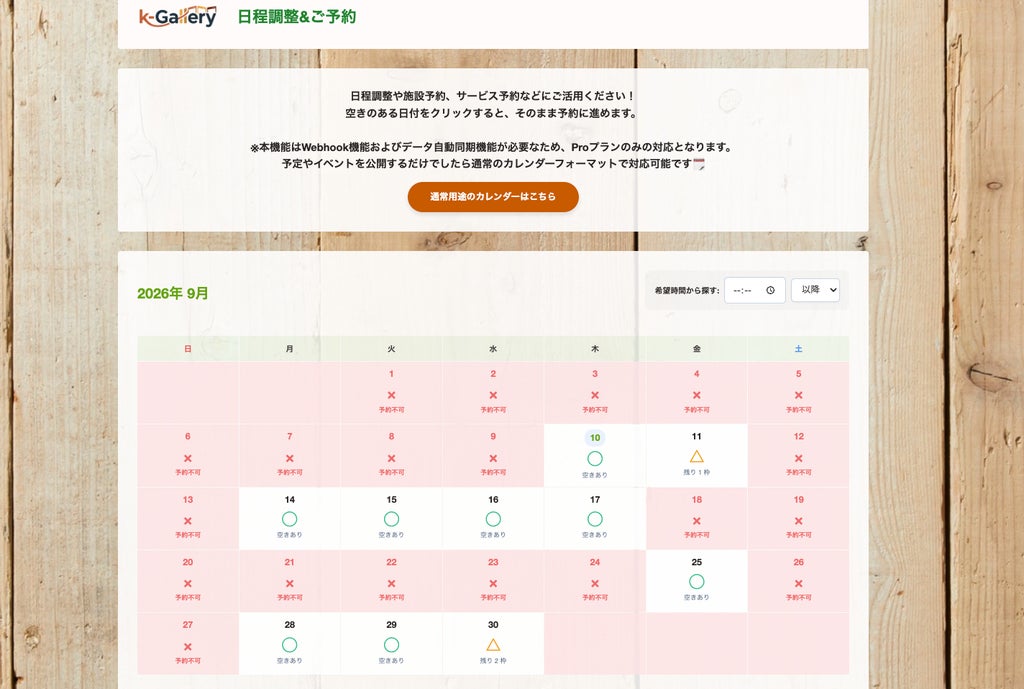Image resolution: width=1024 pixels, height=689 pixels.
Task: Choose the available circle on September 14
Action: [x=289, y=519]
